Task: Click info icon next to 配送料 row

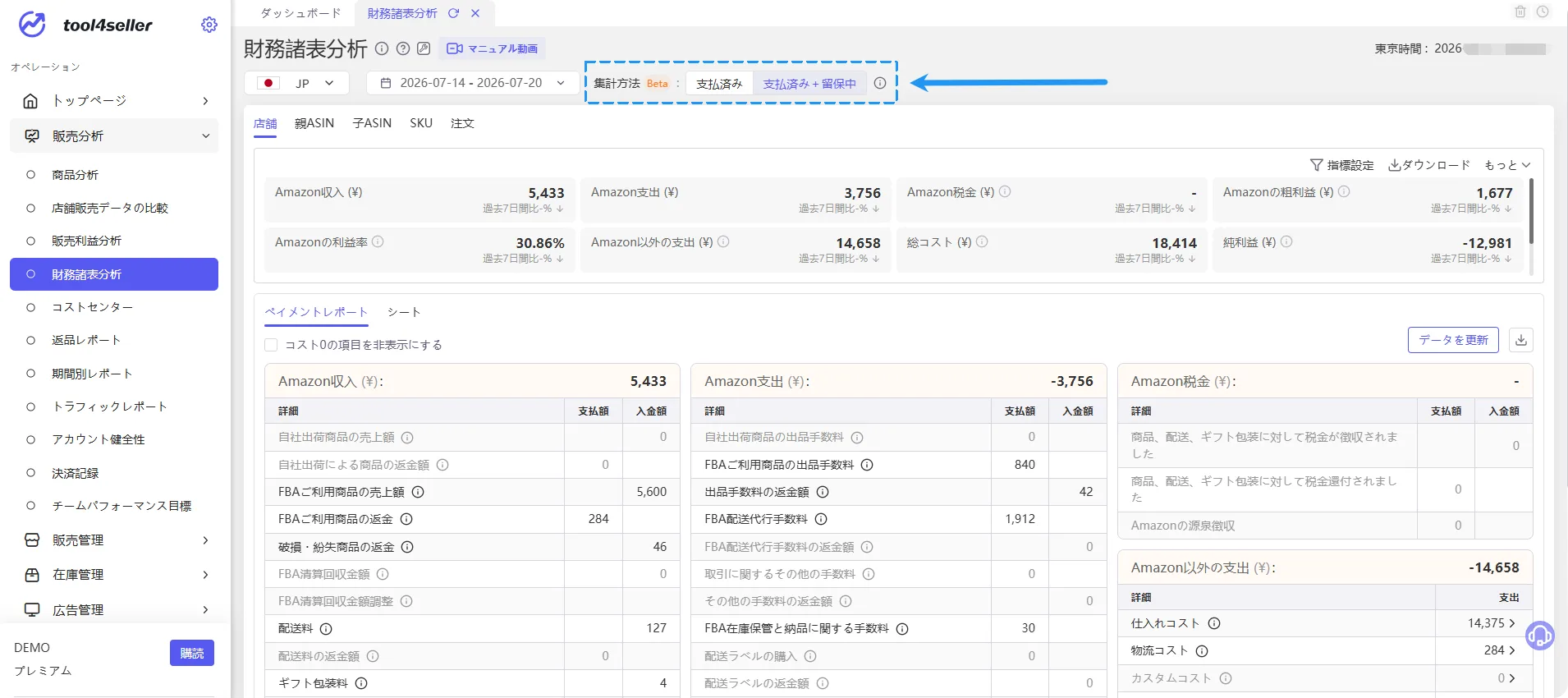Action: (326, 629)
